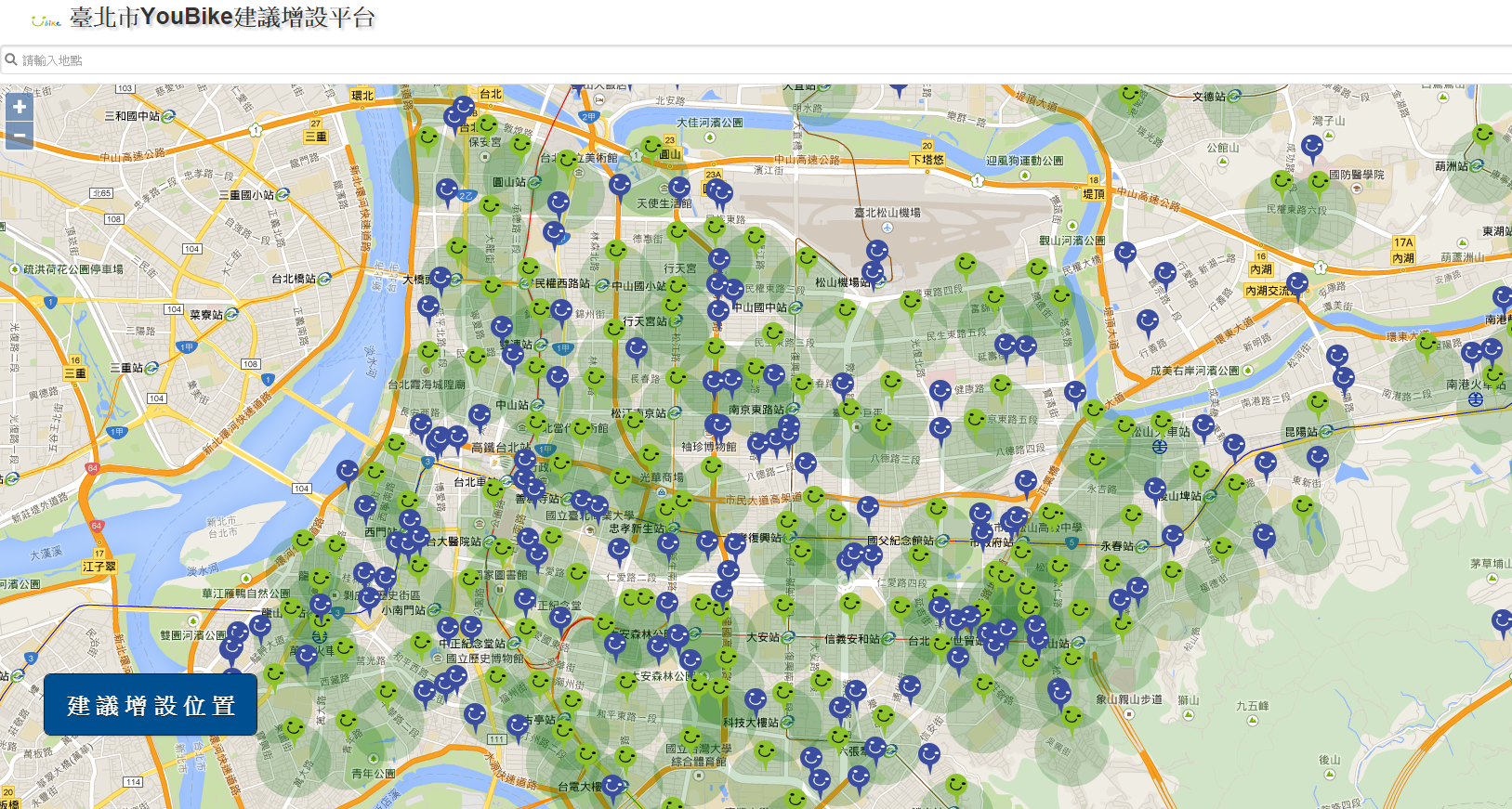Viewport: 1512px width, 809px height.
Task: Click the 國父紀念館站 label
Action: click(x=901, y=540)
